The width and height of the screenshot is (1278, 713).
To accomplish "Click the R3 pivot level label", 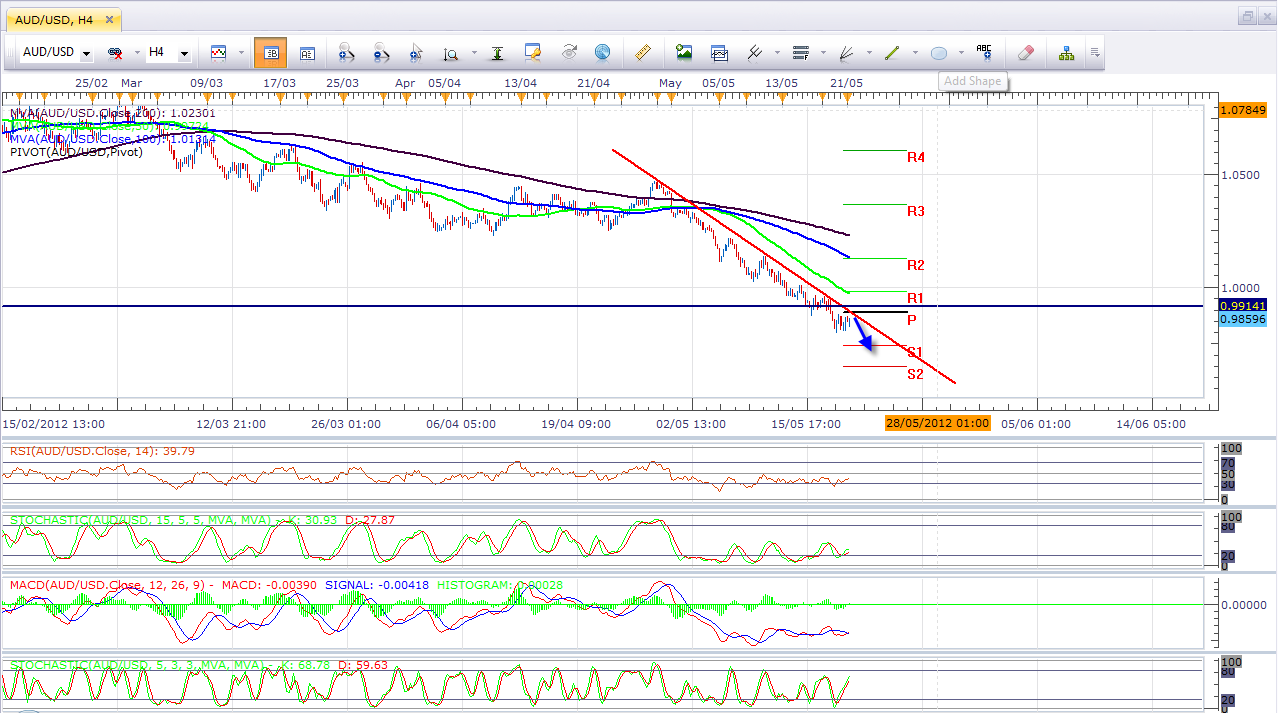I will pos(915,211).
